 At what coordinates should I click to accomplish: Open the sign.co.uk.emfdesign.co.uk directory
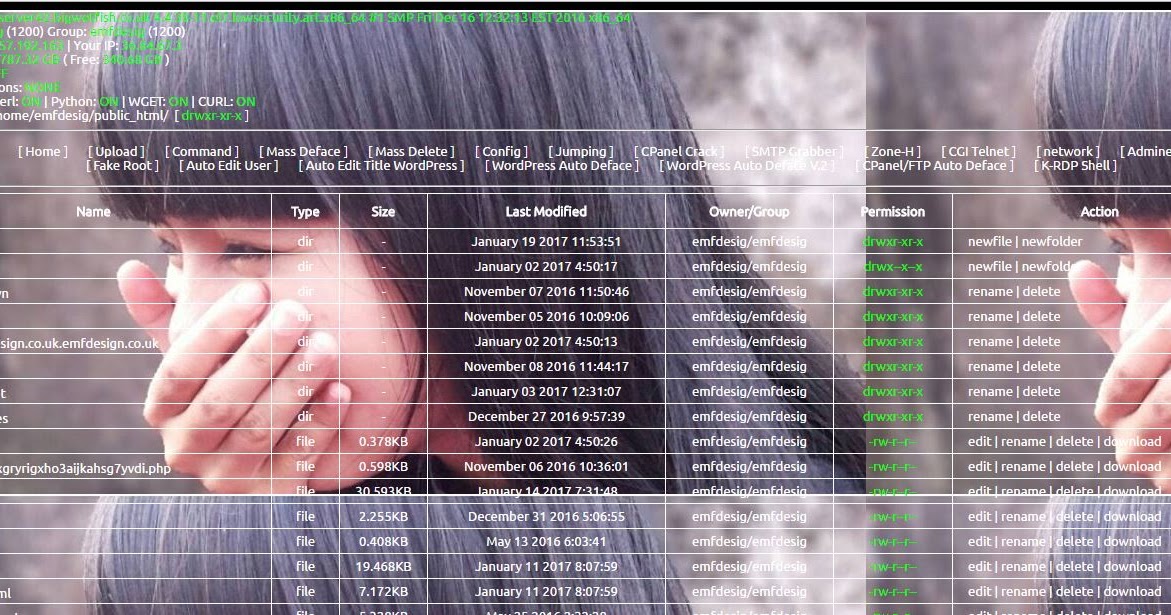click(79, 343)
